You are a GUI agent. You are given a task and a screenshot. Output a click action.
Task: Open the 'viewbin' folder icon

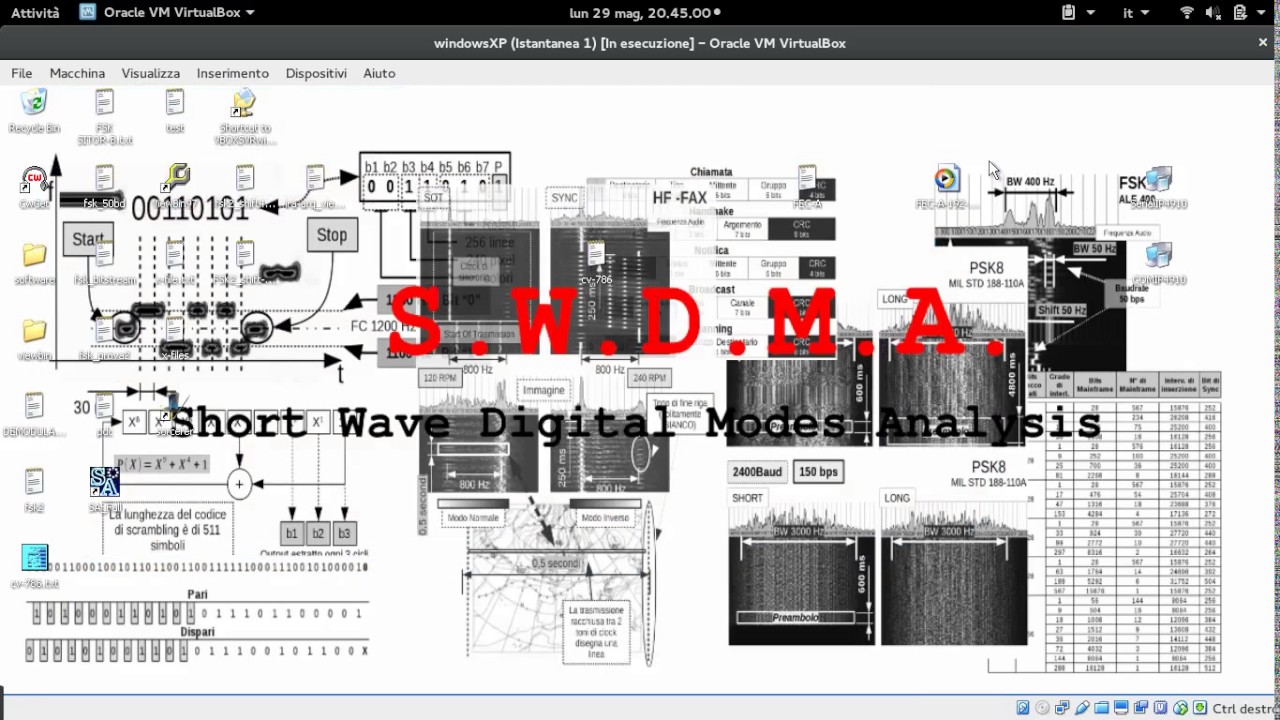(34, 331)
